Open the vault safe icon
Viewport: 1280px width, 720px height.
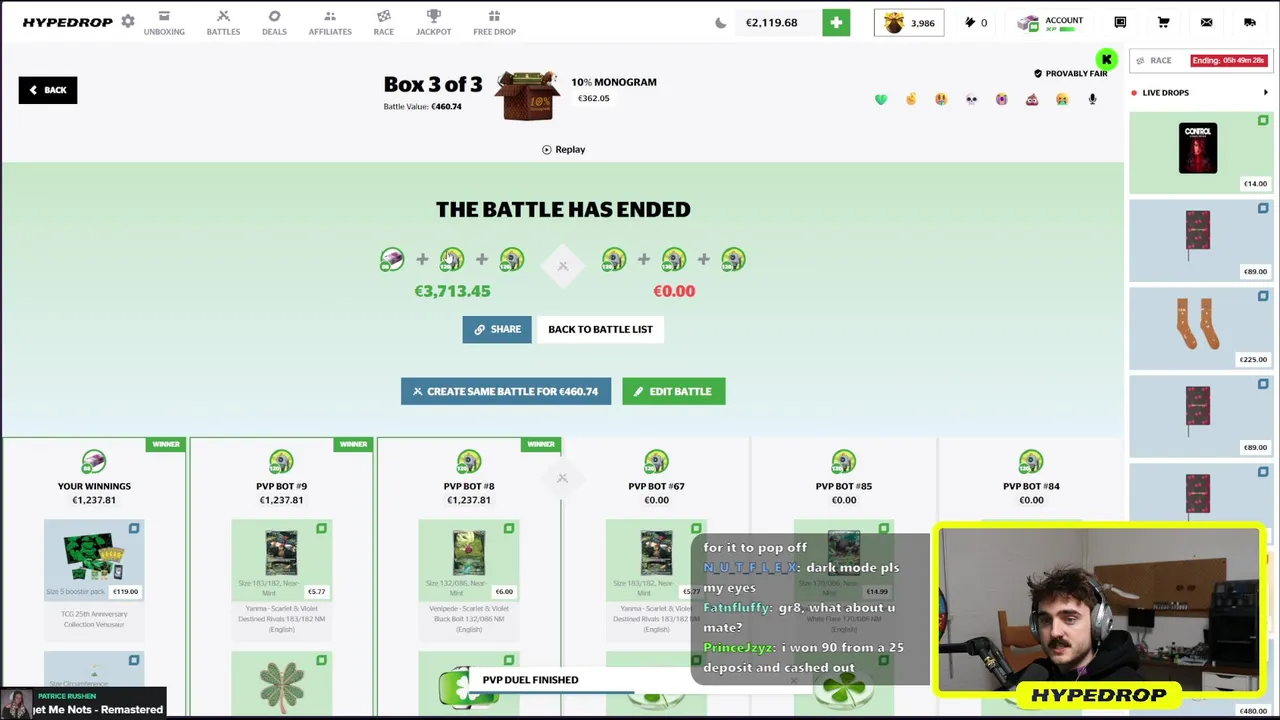point(1120,22)
